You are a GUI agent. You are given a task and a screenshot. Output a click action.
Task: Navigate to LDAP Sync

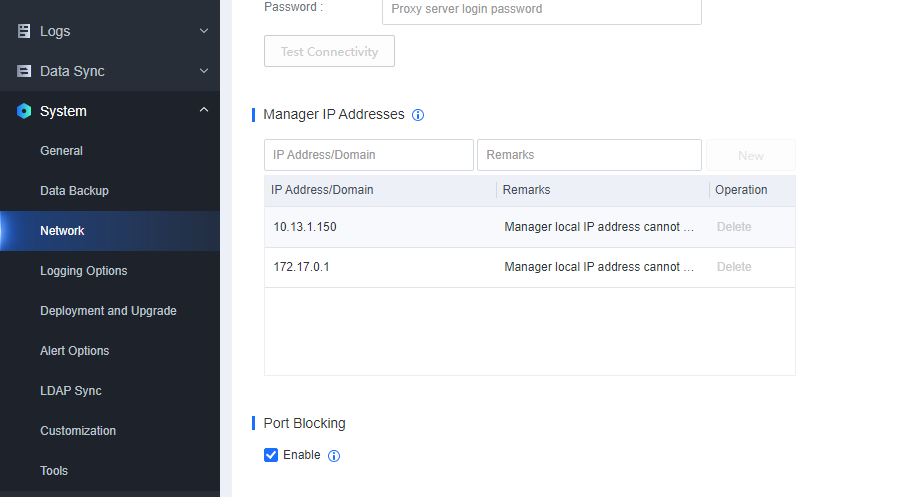point(70,391)
